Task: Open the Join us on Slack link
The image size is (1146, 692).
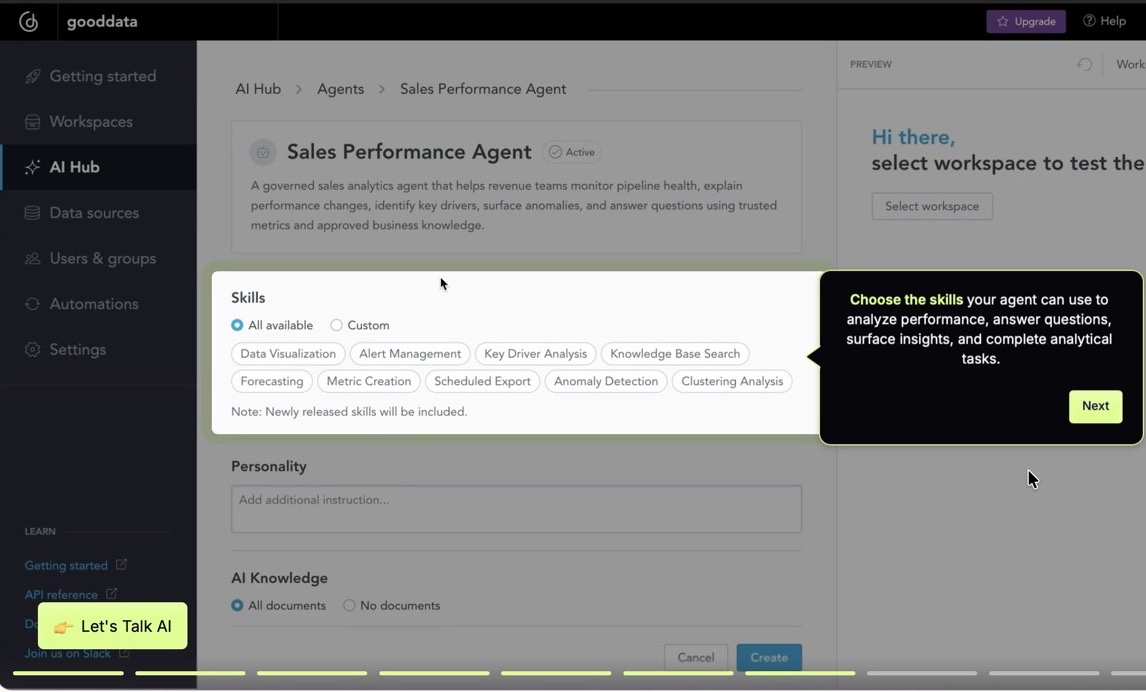Action: pyautogui.click(x=68, y=653)
